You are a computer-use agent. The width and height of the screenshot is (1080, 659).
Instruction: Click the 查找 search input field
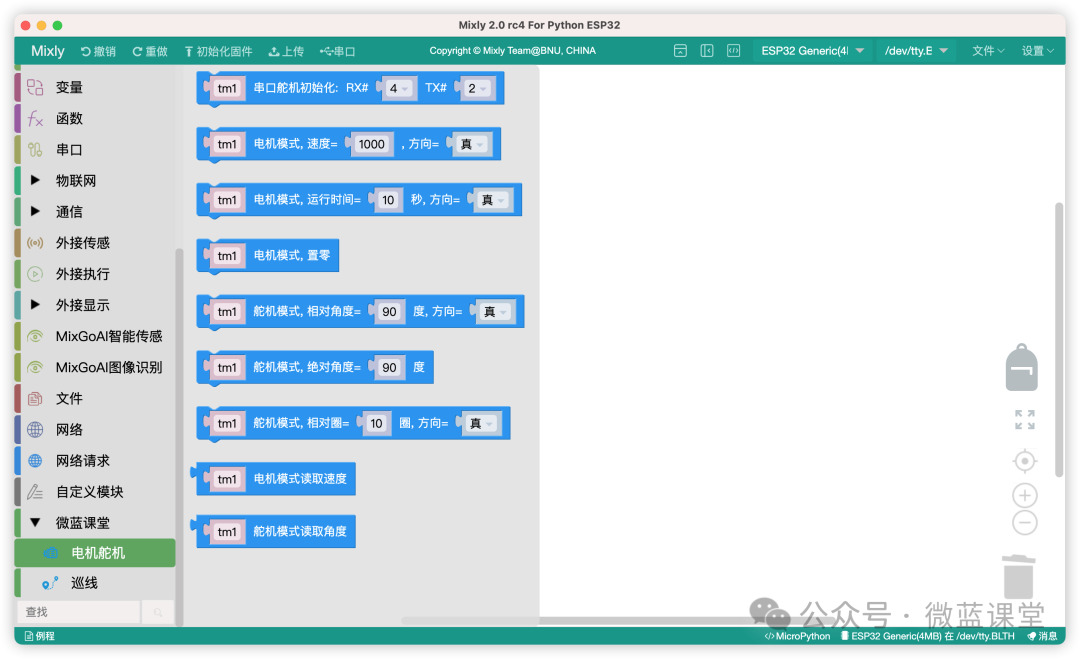click(78, 612)
